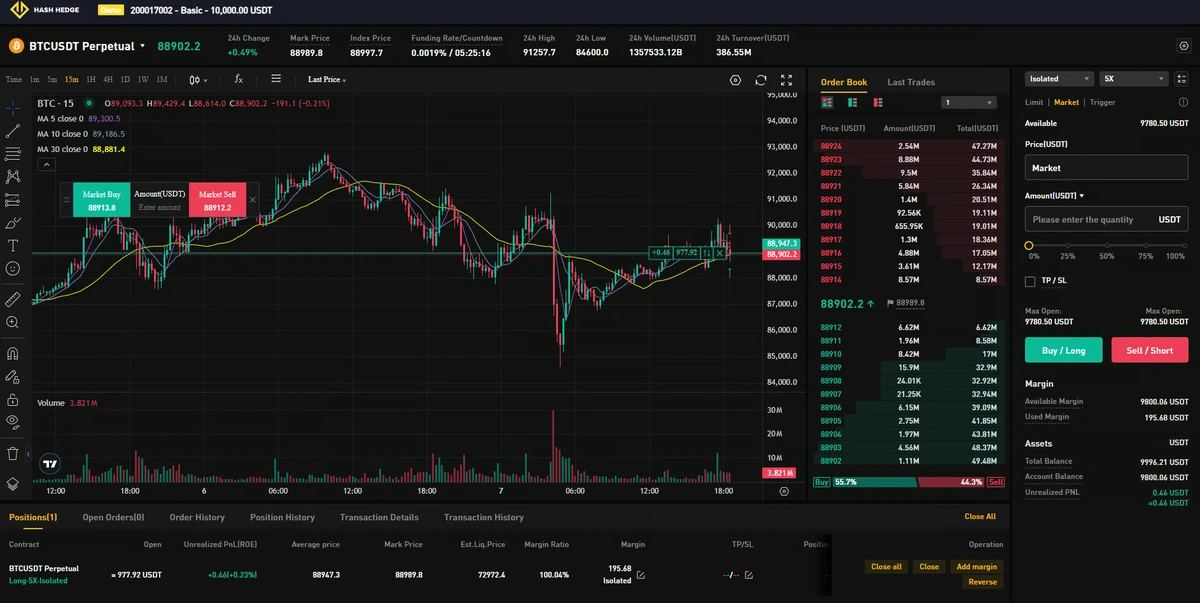Toggle hide all drawings eye icon

[x=13, y=422]
